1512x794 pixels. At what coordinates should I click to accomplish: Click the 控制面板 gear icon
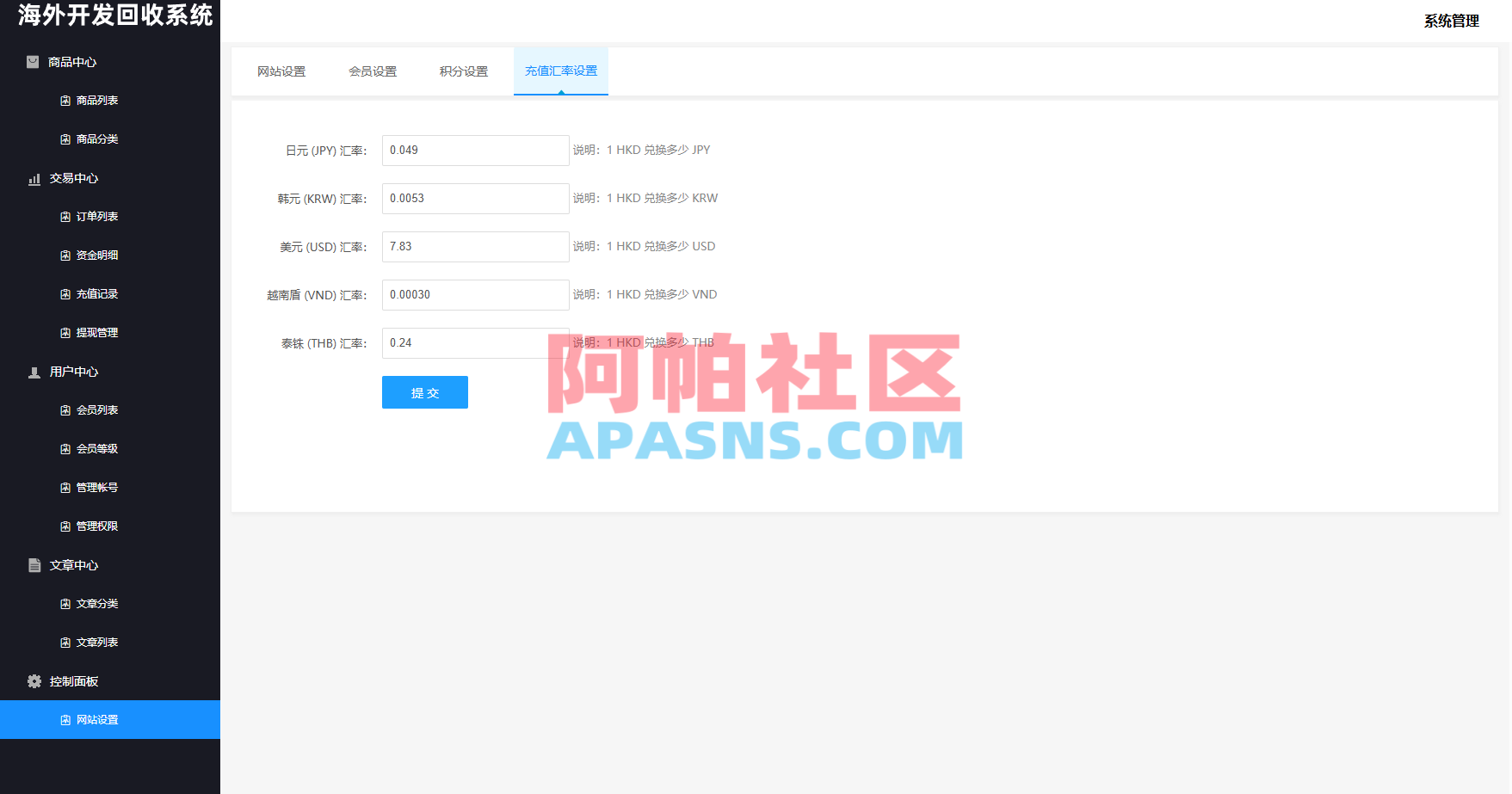34,681
